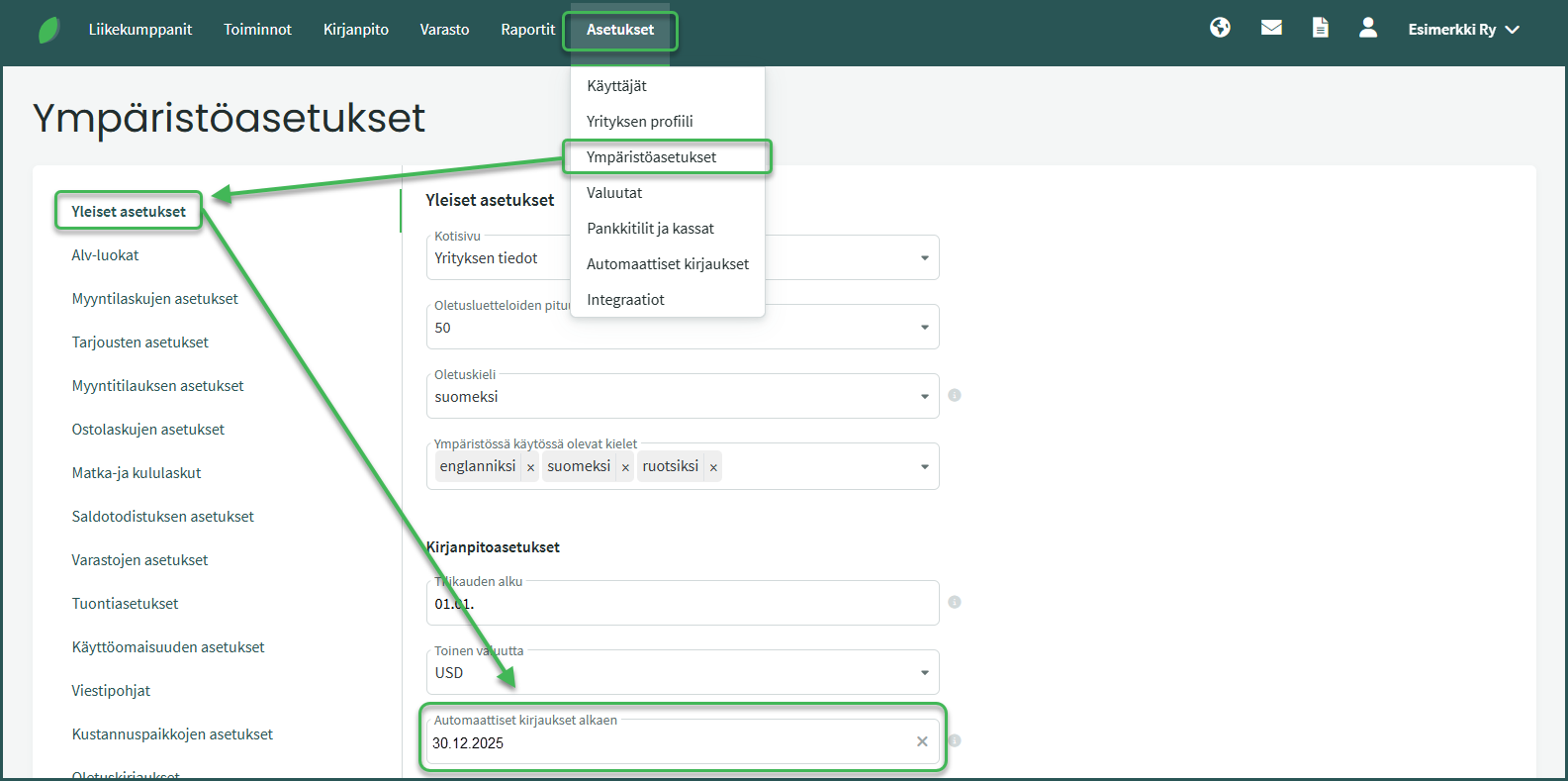This screenshot has height=781, width=1568.
Task: Open the user profile icon
Action: point(1368,28)
